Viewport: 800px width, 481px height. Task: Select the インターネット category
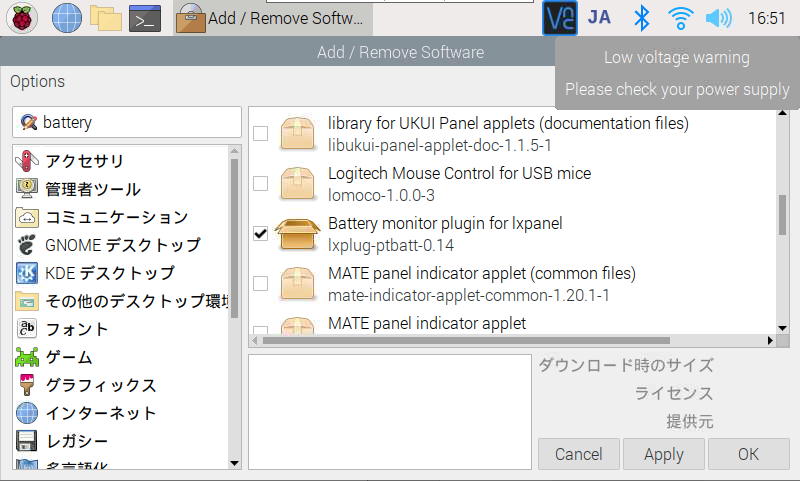click(x=100, y=413)
